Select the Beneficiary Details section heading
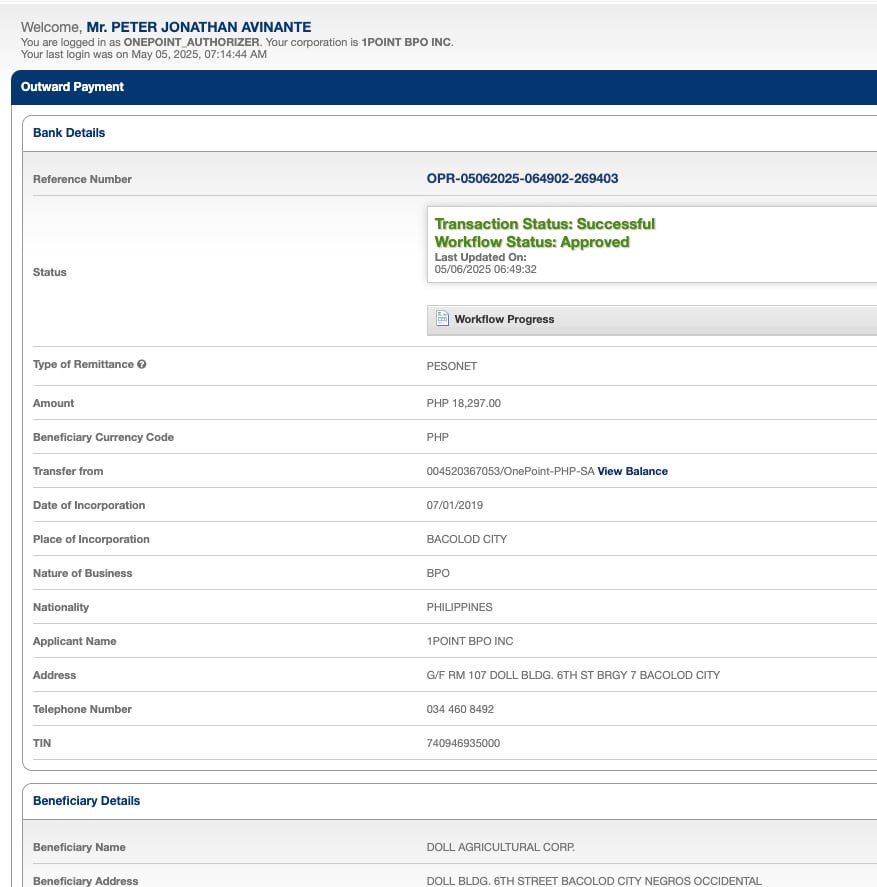This screenshot has height=887, width=877. point(86,801)
